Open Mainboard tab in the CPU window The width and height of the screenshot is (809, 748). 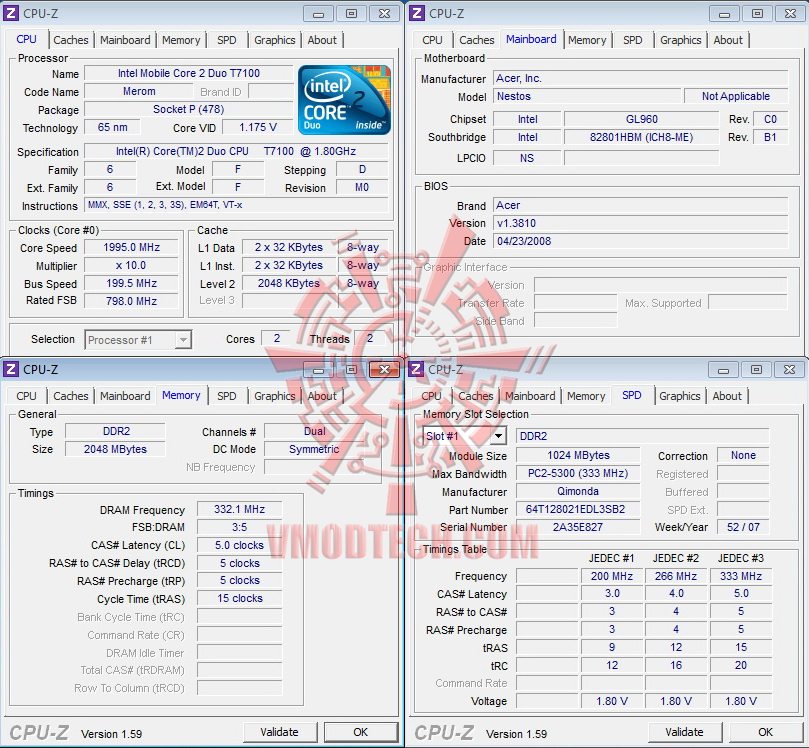125,40
